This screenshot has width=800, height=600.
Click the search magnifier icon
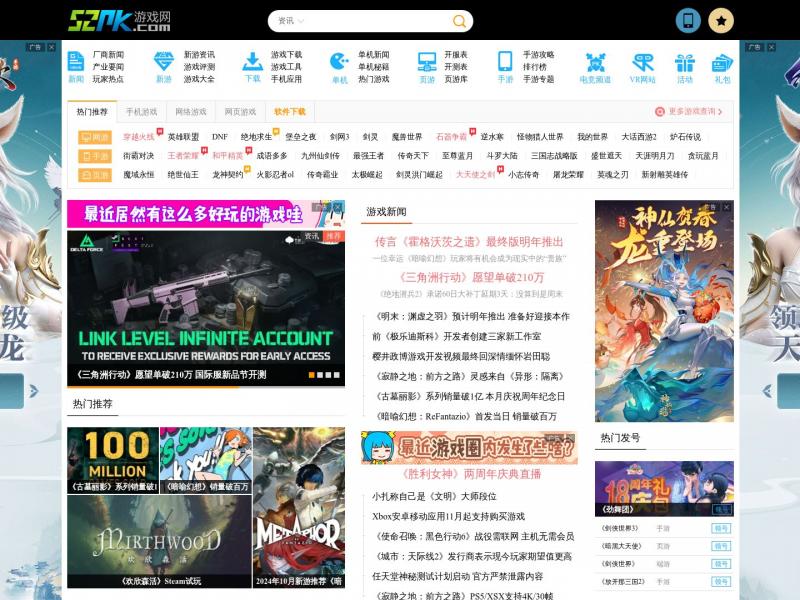pyautogui.click(x=459, y=21)
